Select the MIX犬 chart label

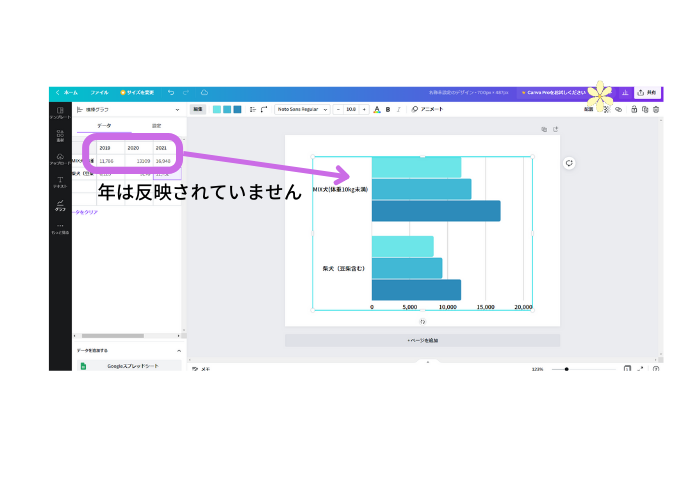(x=340, y=190)
